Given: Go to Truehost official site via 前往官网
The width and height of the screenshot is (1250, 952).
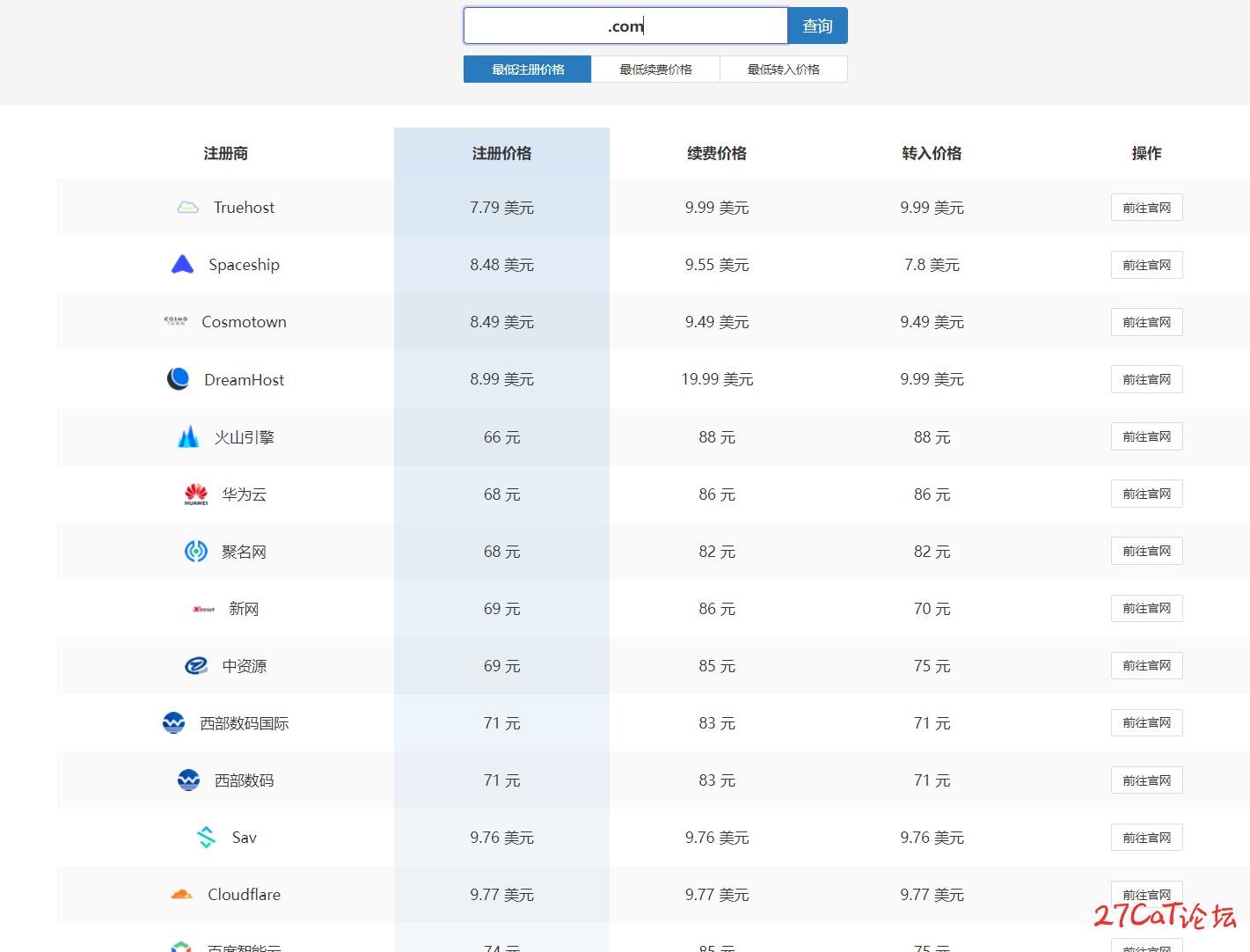Looking at the screenshot, I should 1147,208.
